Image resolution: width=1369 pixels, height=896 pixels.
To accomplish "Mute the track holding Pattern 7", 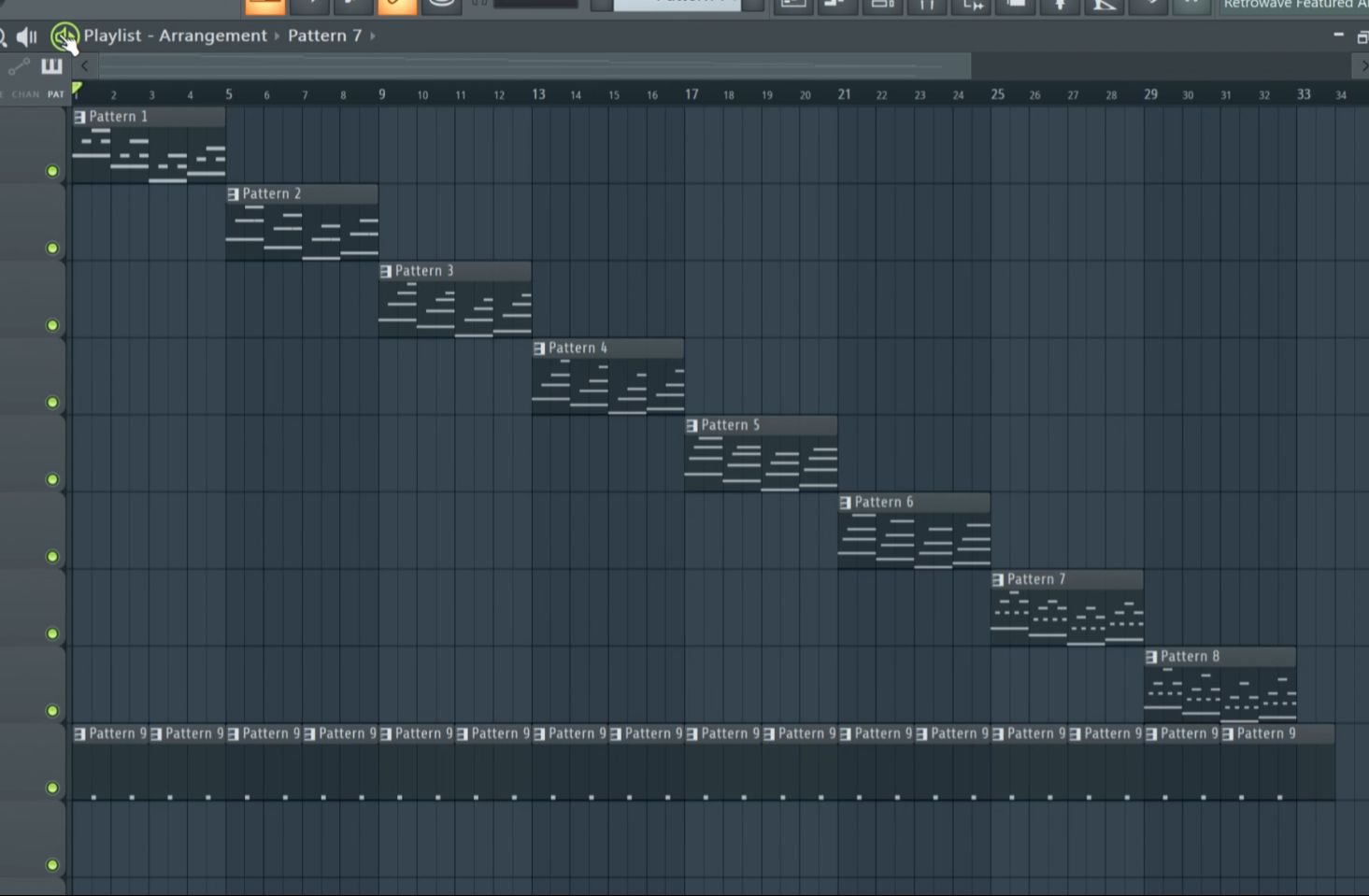I will 52,633.
